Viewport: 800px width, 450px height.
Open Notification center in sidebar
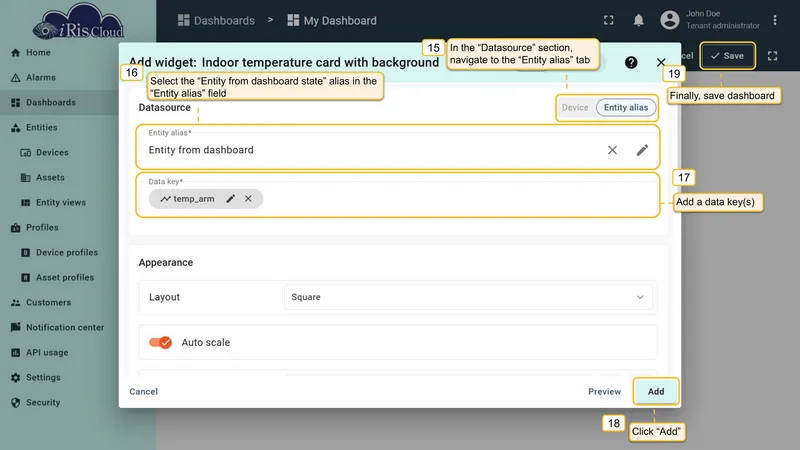click(x=65, y=328)
